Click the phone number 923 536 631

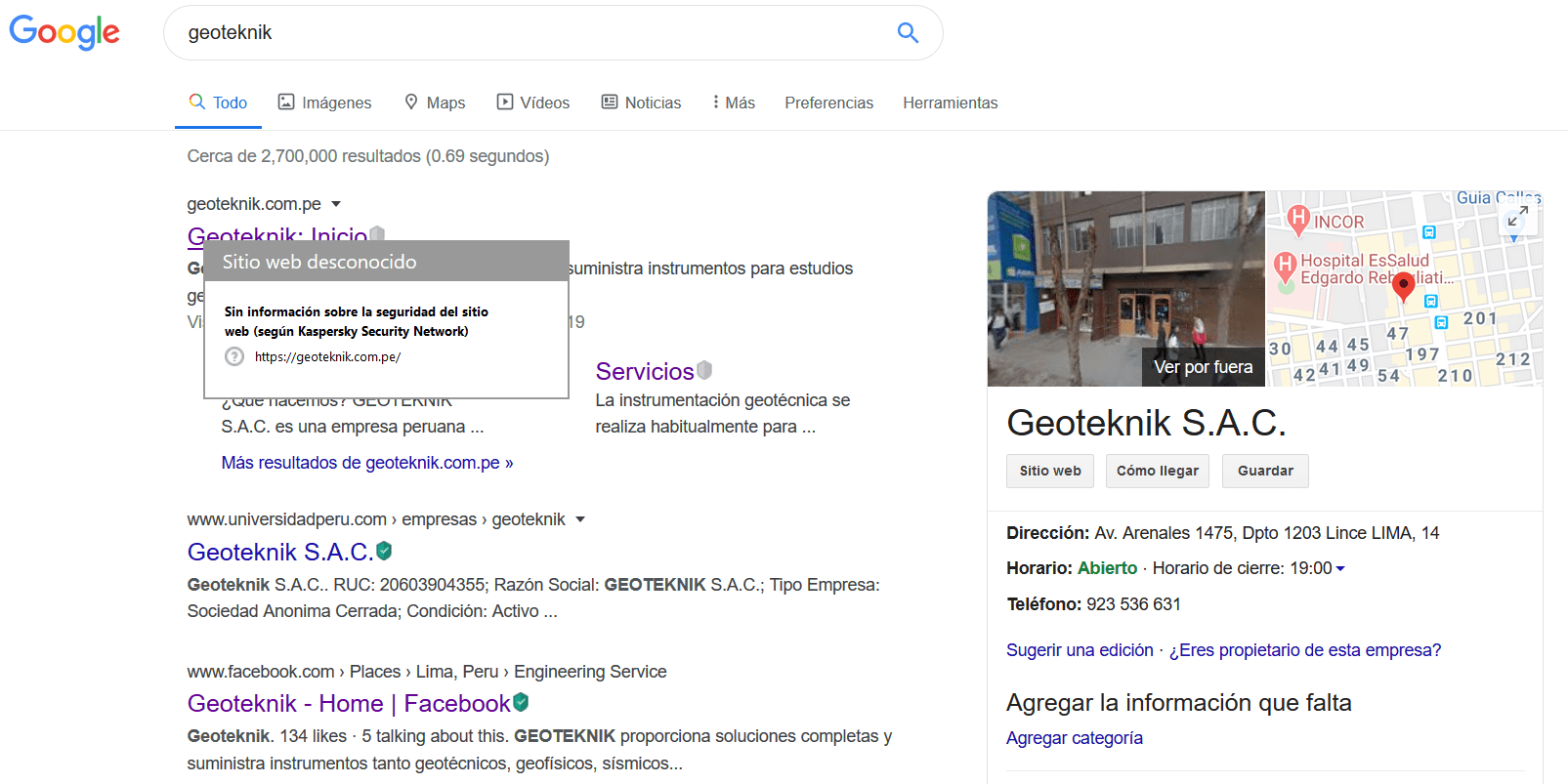point(1133,604)
